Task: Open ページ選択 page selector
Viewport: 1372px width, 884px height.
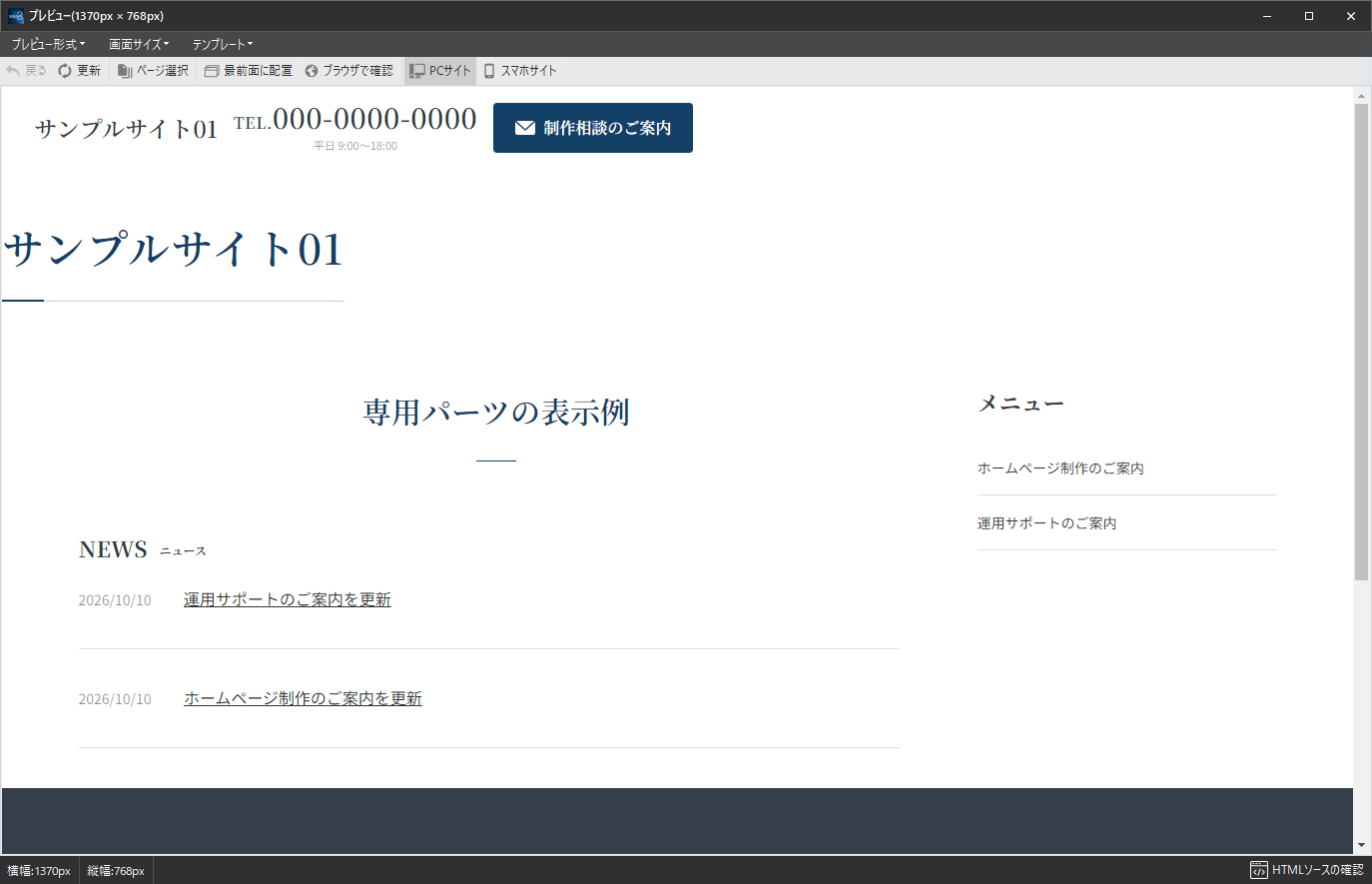Action: pyautogui.click(x=153, y=71)
